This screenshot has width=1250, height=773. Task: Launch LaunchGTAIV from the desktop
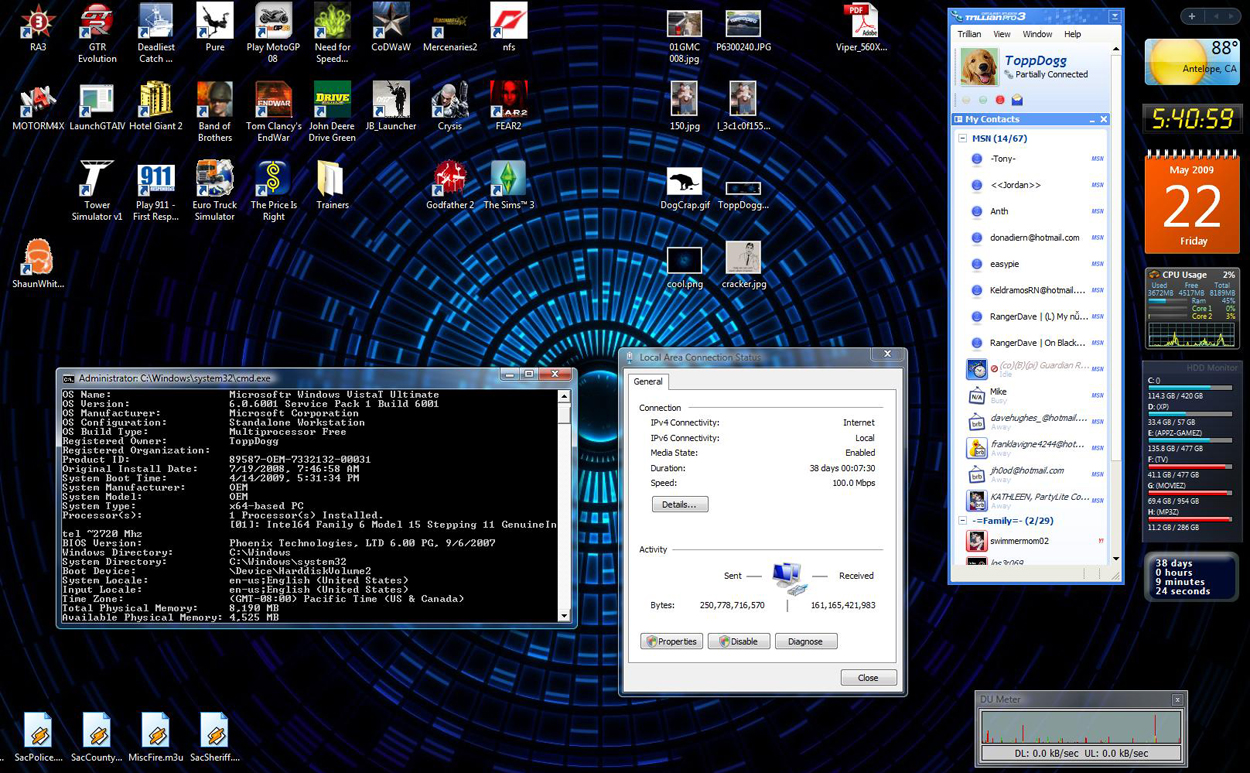[97, 107]
